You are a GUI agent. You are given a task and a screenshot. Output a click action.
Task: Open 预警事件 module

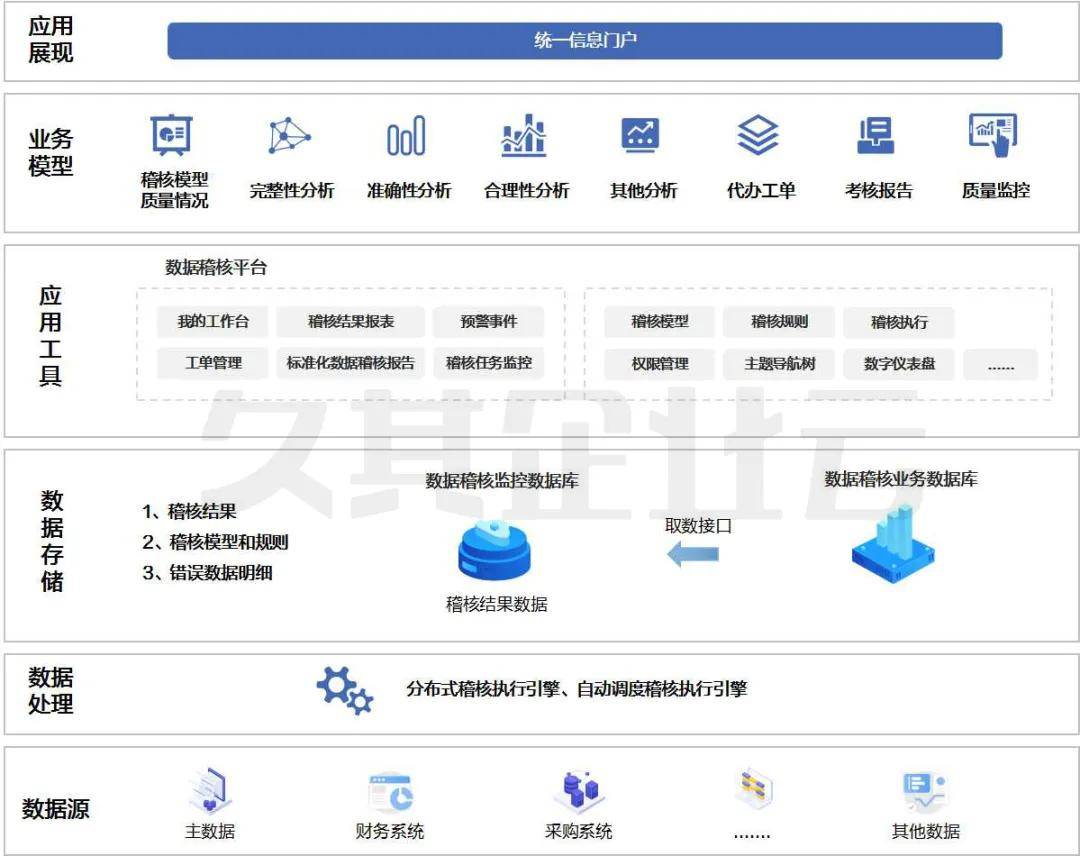(x=488, y=322)
